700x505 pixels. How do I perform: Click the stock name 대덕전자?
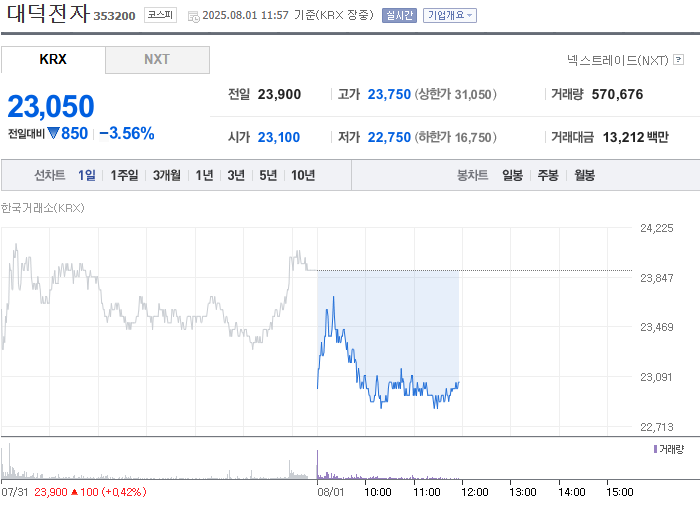[48, 13]
